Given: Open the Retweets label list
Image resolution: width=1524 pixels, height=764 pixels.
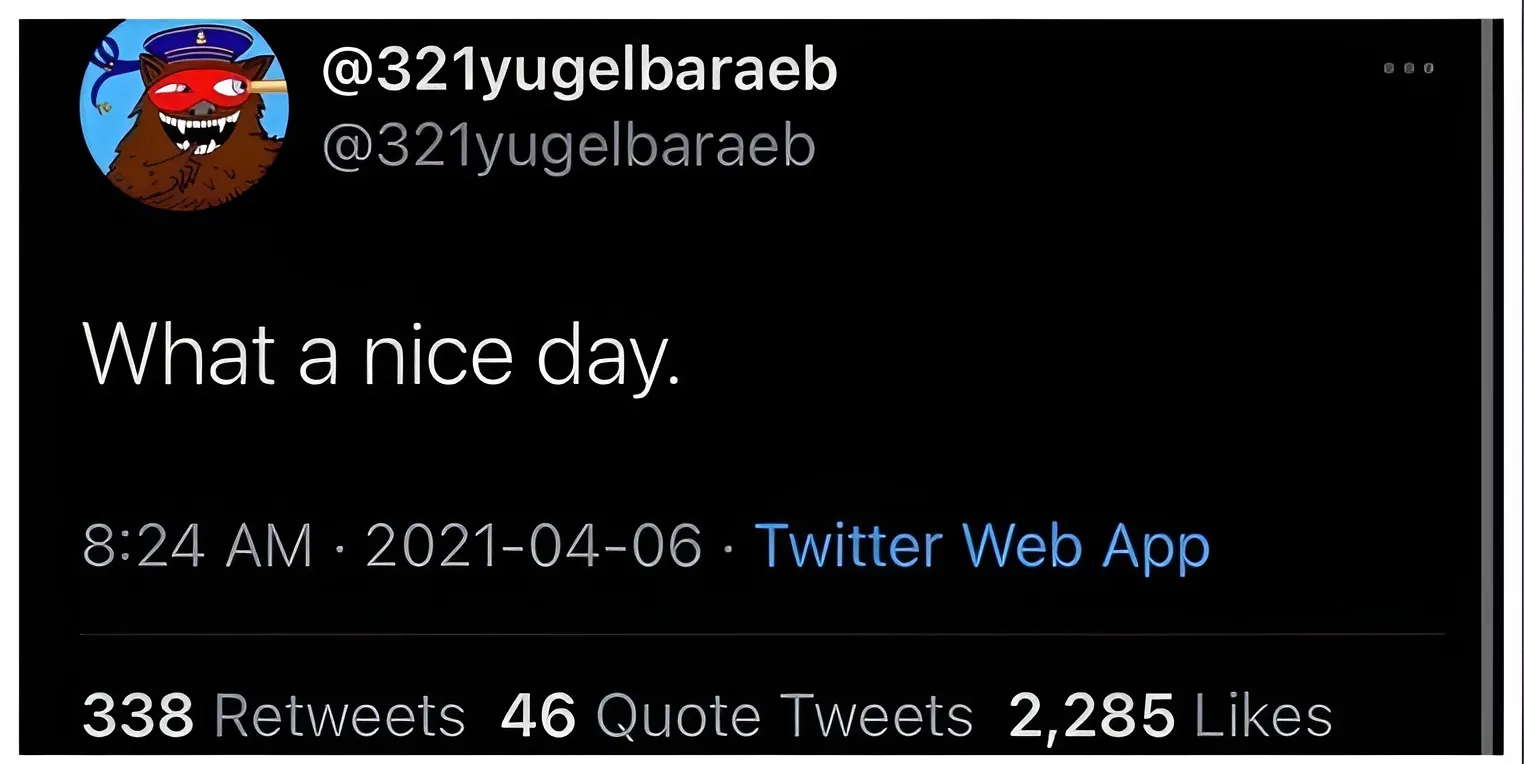Looking at the screenshot, I should pyautogui.click(x=340, y=715).
